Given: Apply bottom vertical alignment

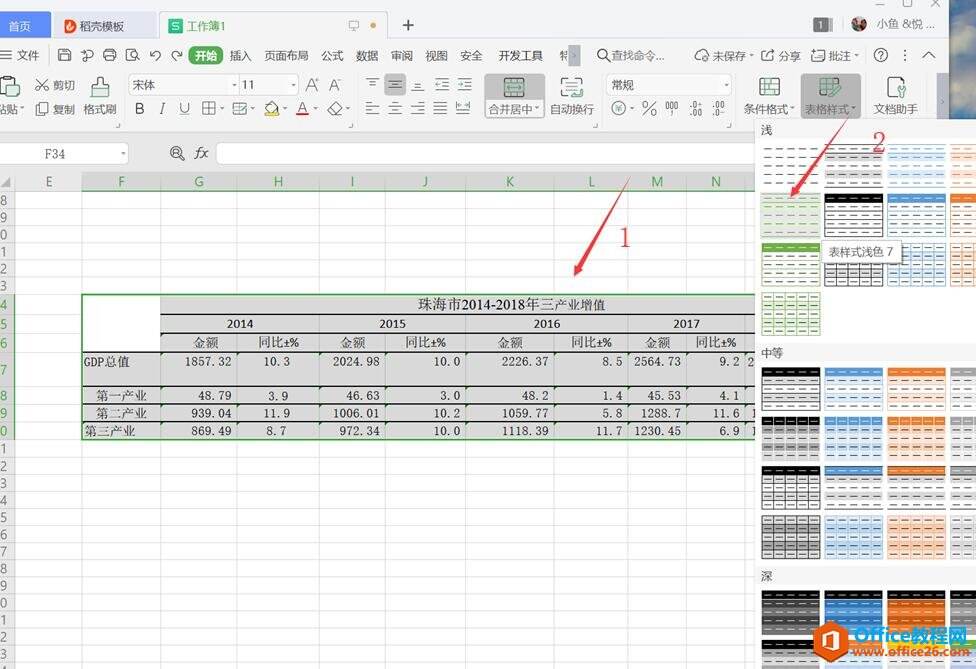Looking at the screenshot, I should [x=418, y=84].
